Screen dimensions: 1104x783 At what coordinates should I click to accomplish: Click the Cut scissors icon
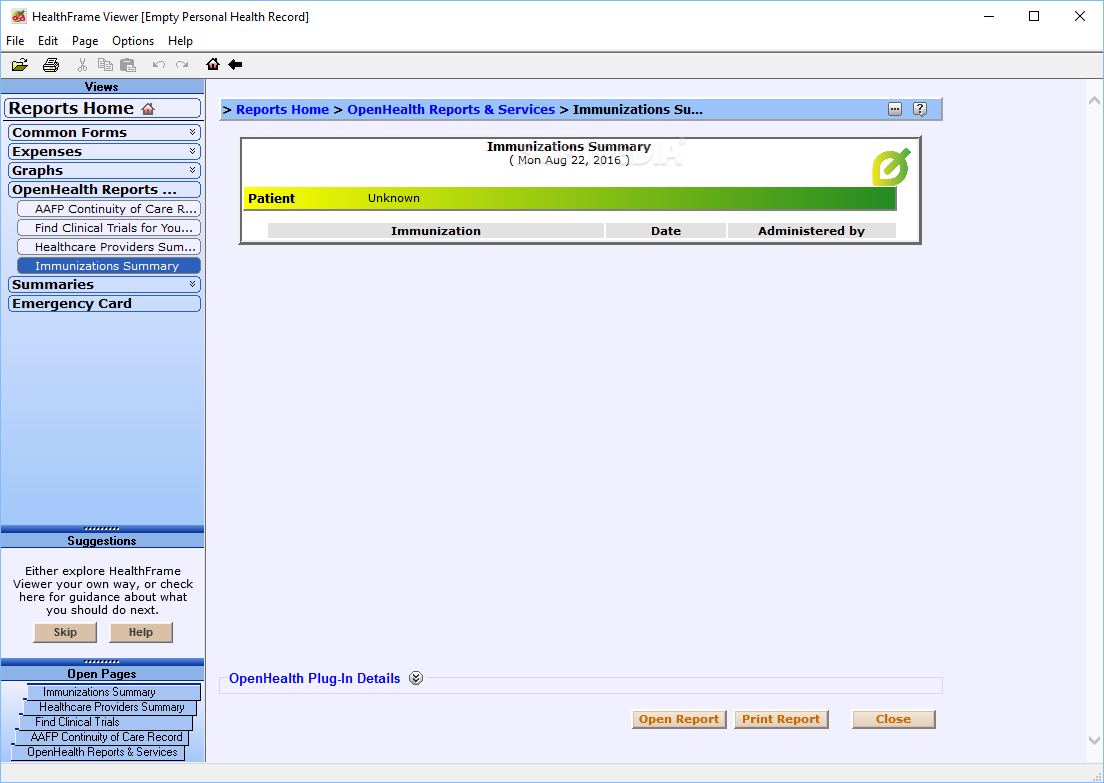82,65
